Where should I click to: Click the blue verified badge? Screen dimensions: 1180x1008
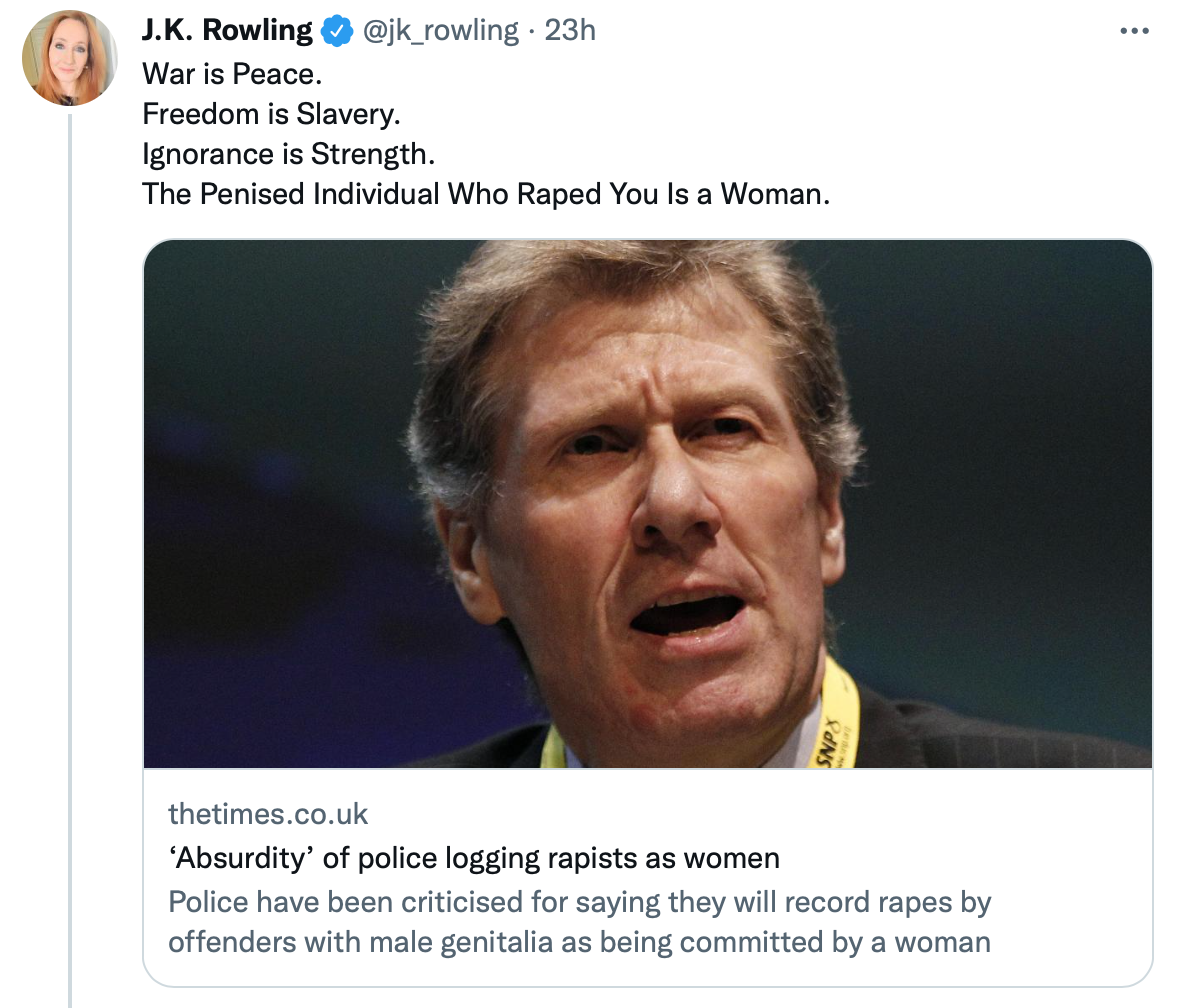(x=337, y=32)
